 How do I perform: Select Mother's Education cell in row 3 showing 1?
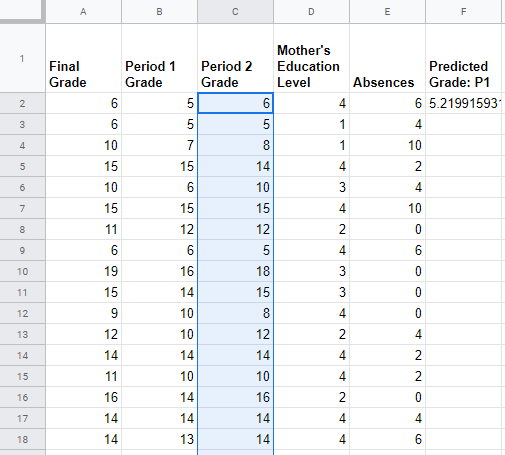click(311, 124)
